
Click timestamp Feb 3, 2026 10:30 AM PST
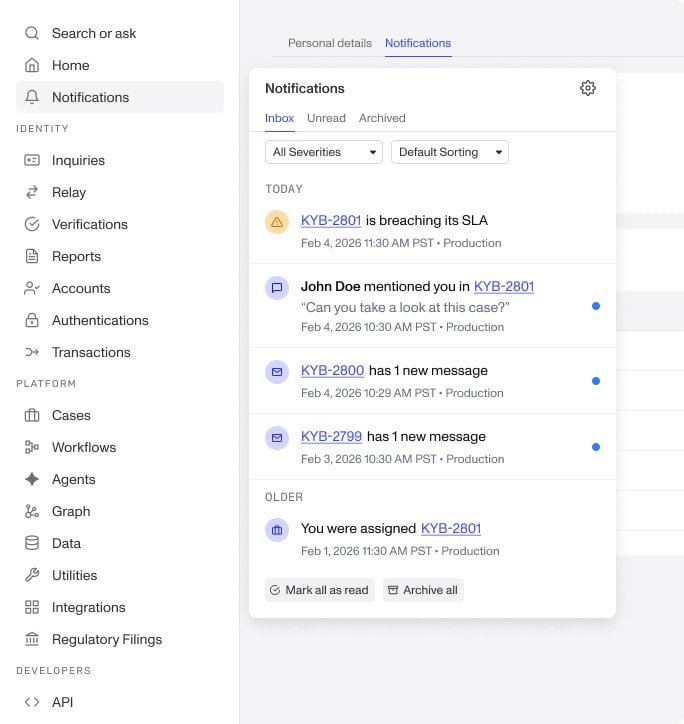(x=369, y=459)
